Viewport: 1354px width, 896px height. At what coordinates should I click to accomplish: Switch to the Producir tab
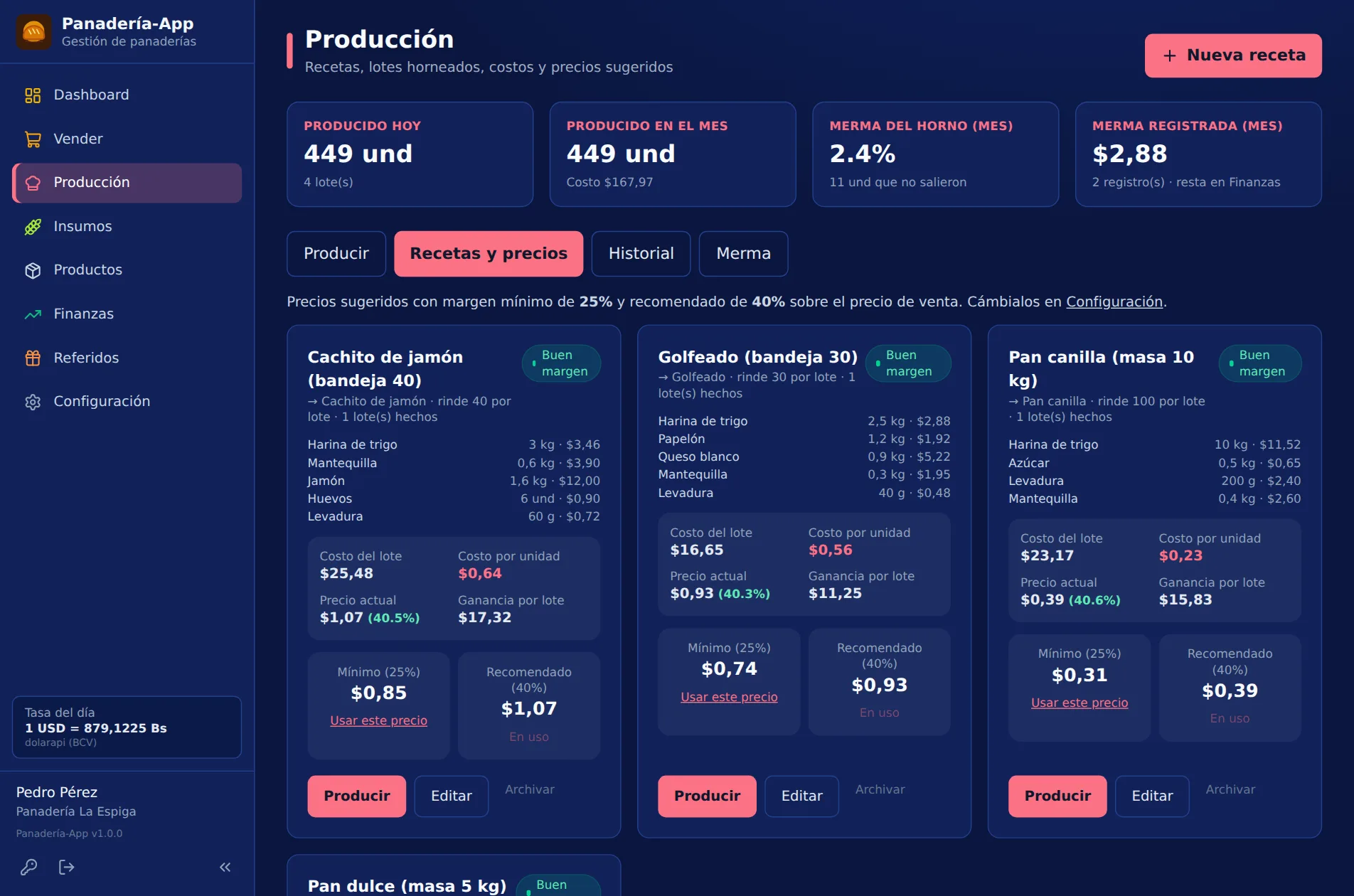[x=336, y=254]
